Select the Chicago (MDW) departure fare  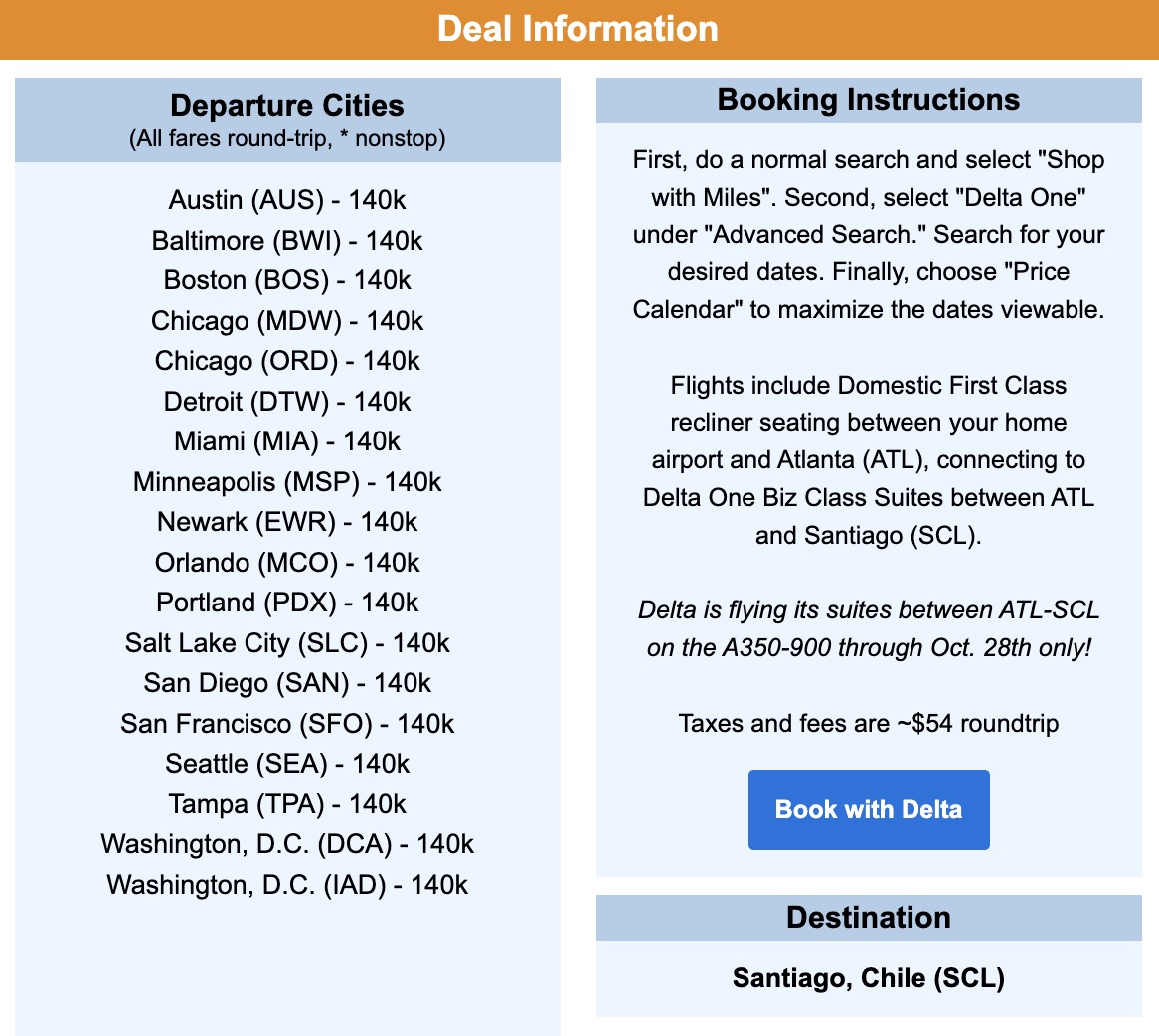[287, 320]
